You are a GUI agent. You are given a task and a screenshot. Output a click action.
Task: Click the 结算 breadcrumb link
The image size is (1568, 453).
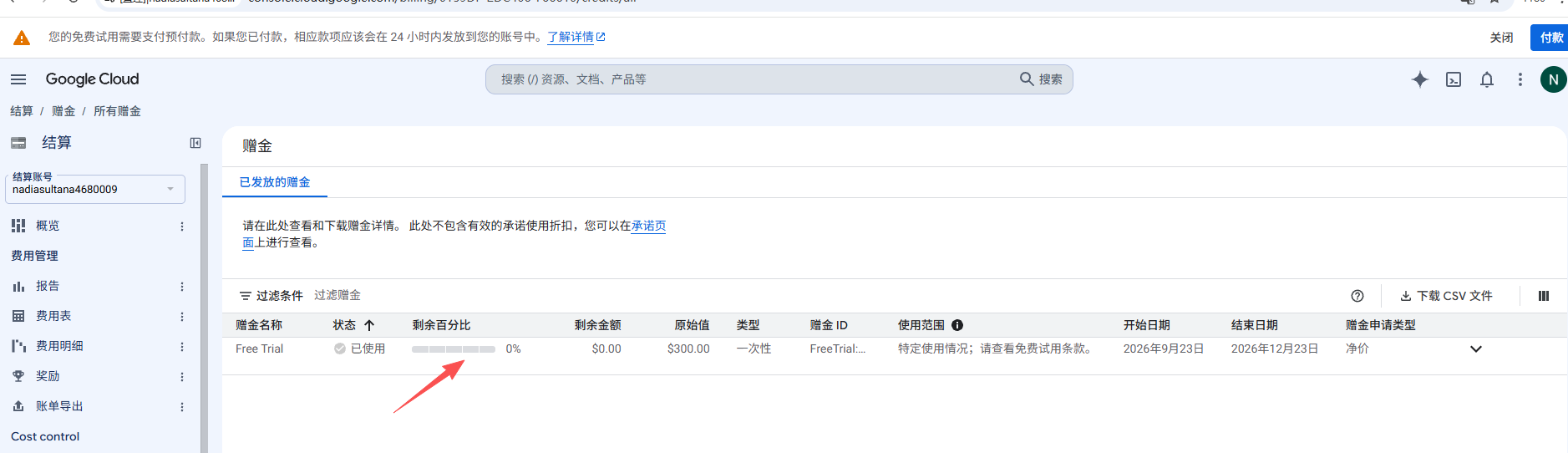pos(22,111)
